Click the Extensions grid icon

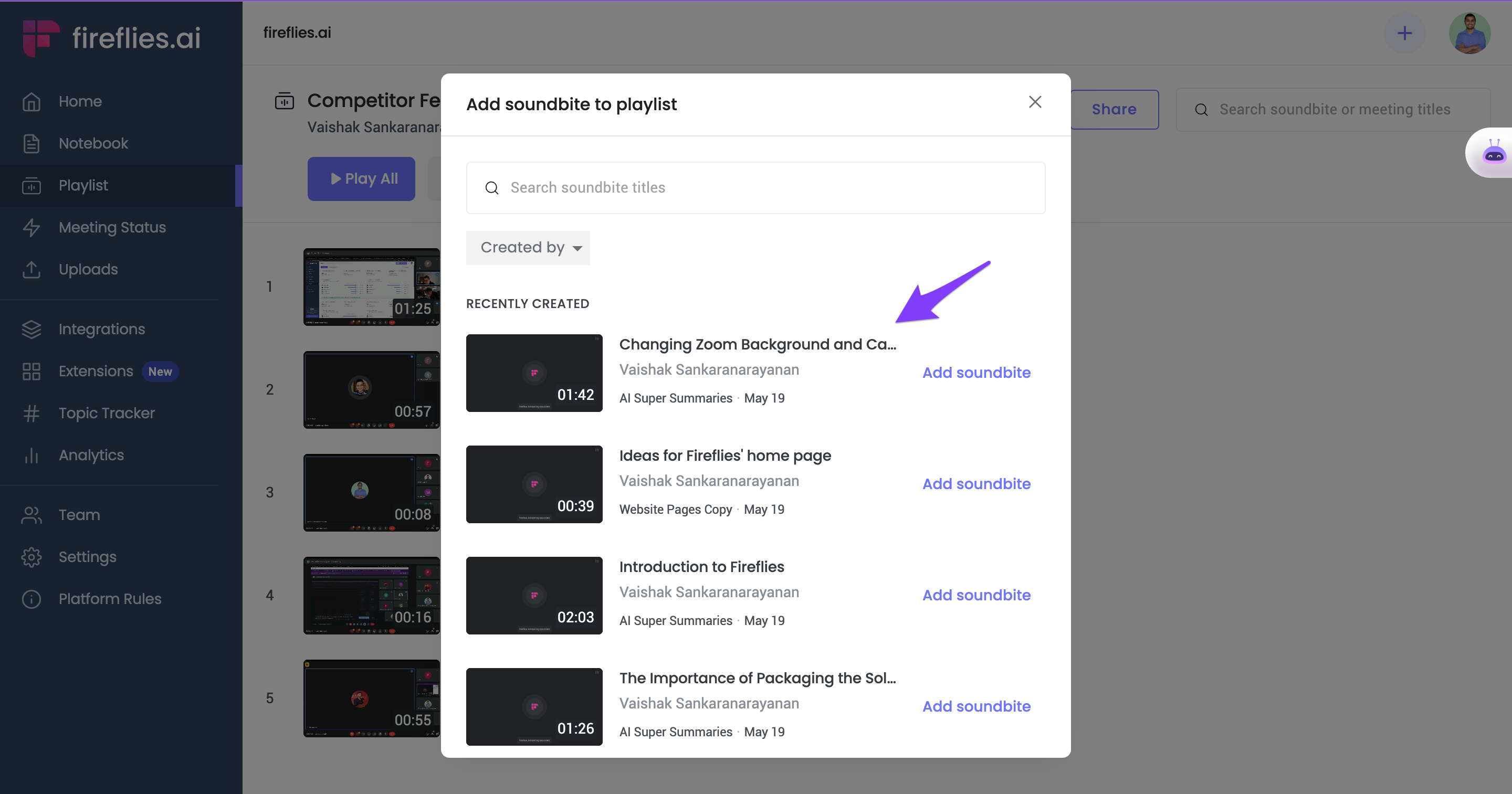coord(31,372)
